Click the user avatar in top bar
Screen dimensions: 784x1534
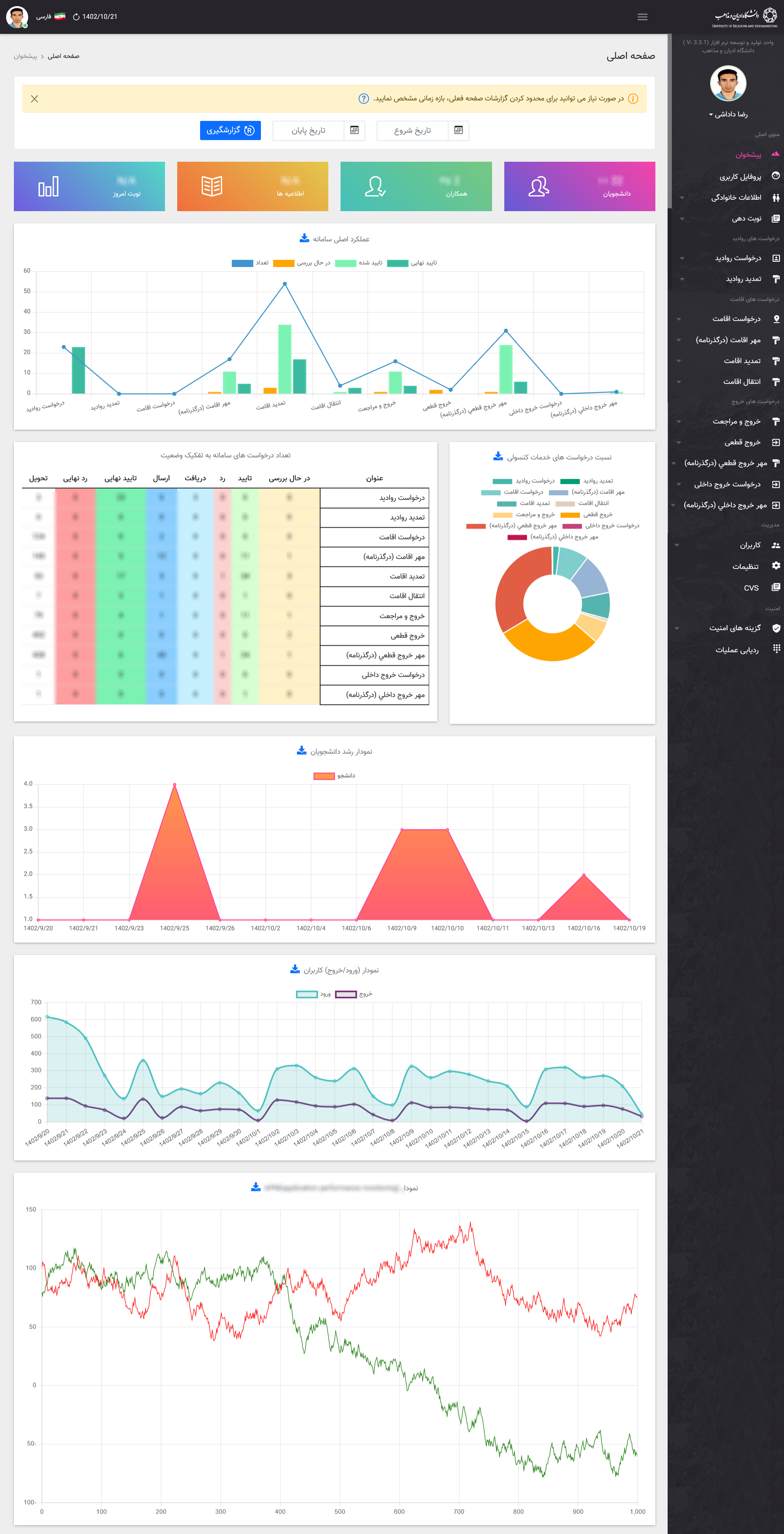17,17
